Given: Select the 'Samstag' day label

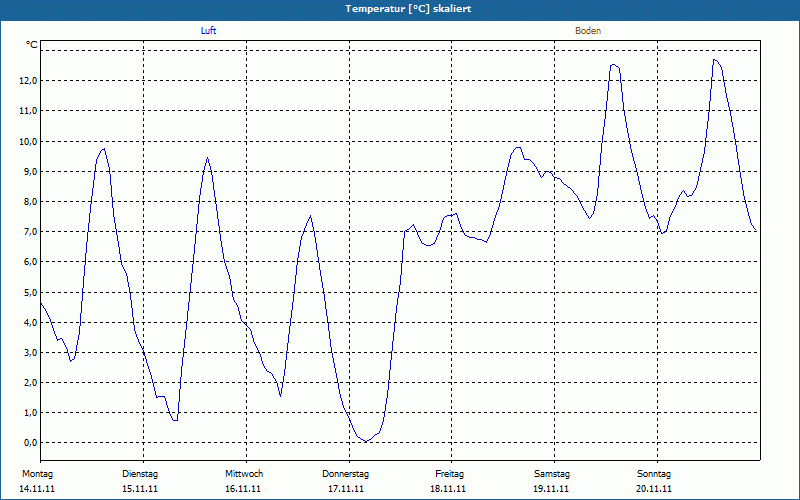Looking at the screenshot, I should click(x=552, y=474).
